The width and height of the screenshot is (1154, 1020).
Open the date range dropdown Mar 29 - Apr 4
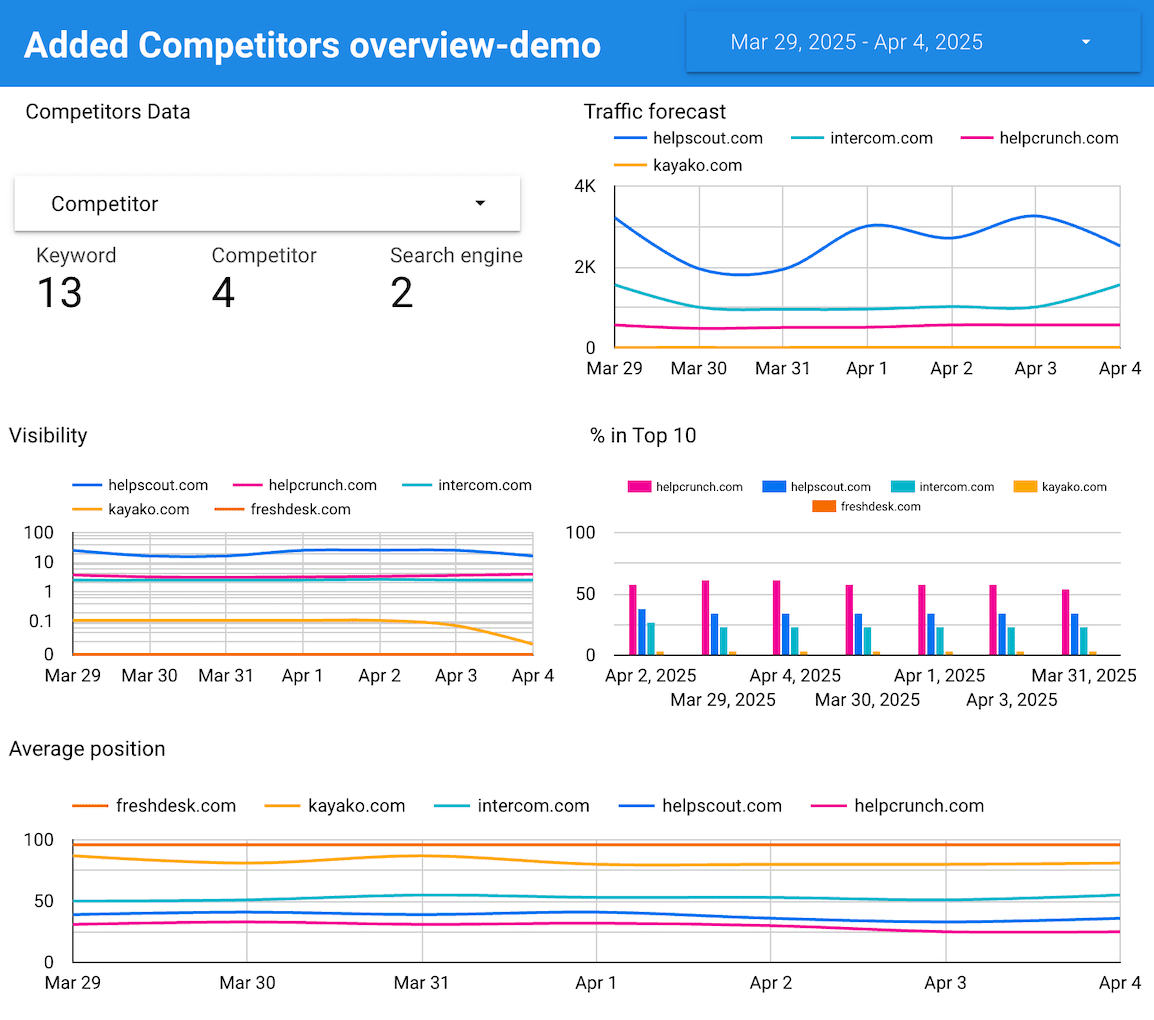pyautogui.click(x=913, y=42)
